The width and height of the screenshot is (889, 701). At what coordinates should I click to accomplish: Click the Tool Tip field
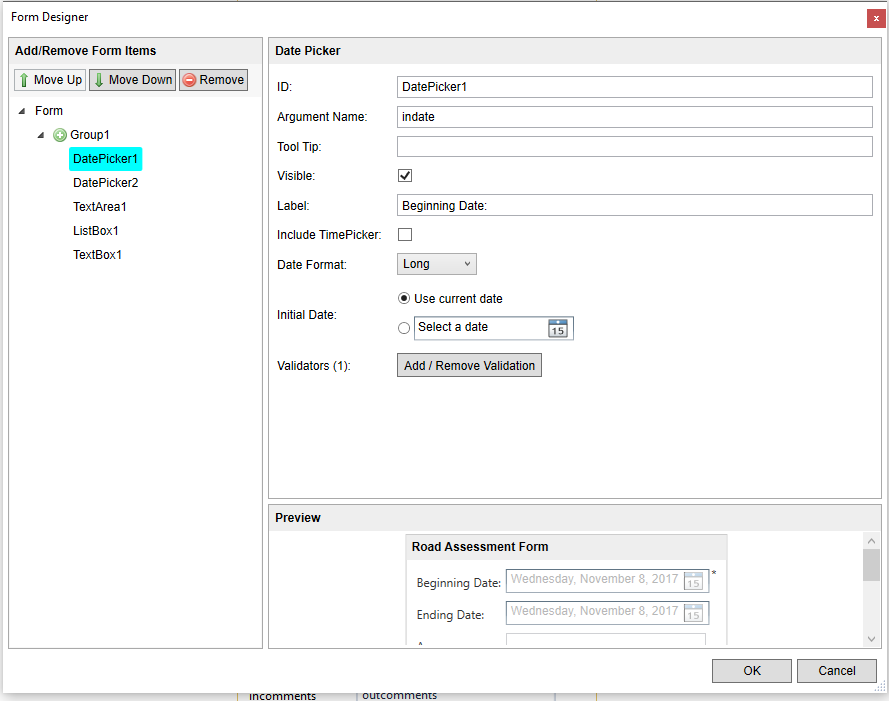pyautogui.click(x=634, y=146)
